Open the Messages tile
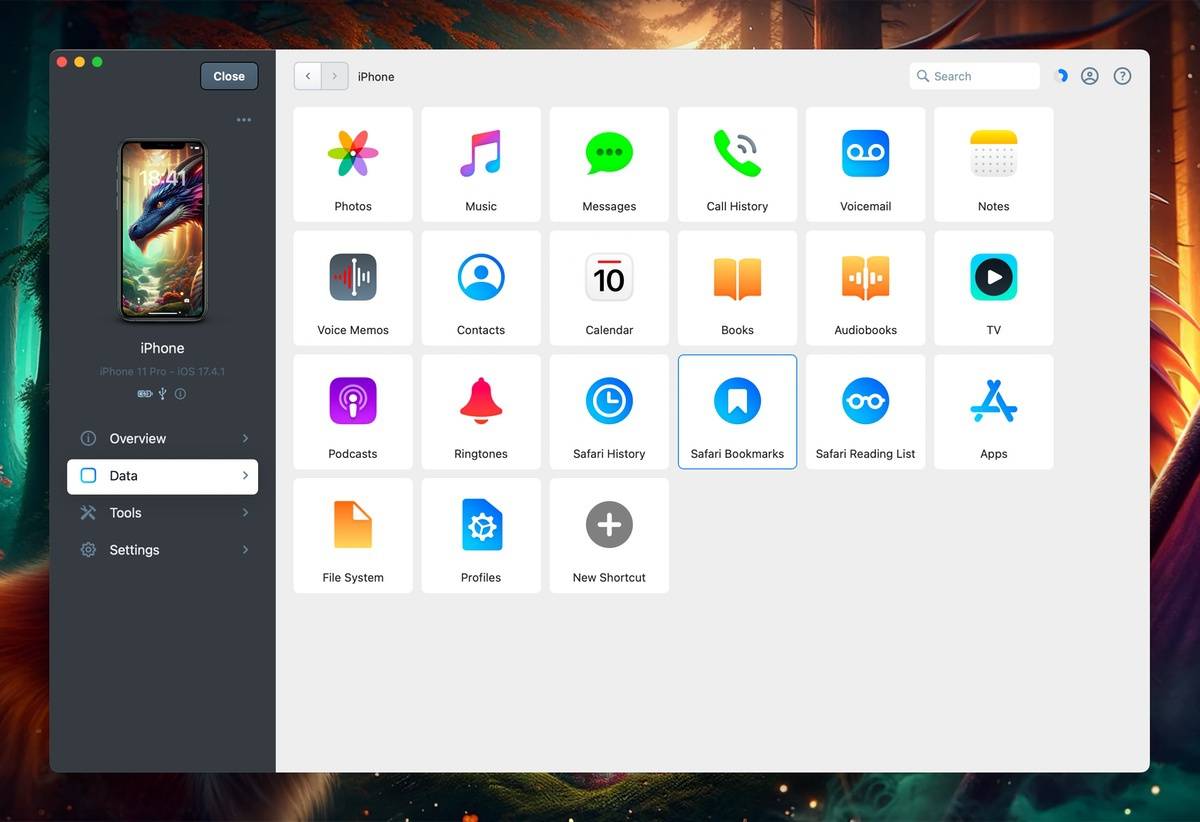Image resolution: width=1200 pixels, height=822 pixels. pos(609,164)
